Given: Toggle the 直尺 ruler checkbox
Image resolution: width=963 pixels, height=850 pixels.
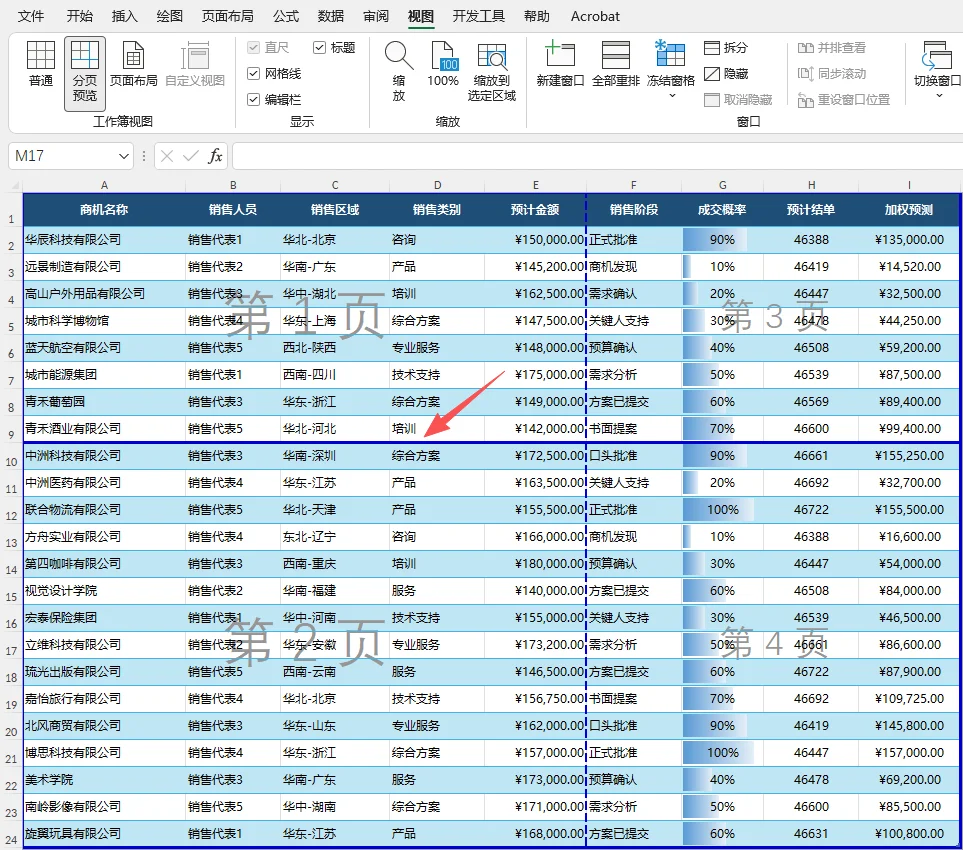Looking at the screenshot, I should point(253,47).
